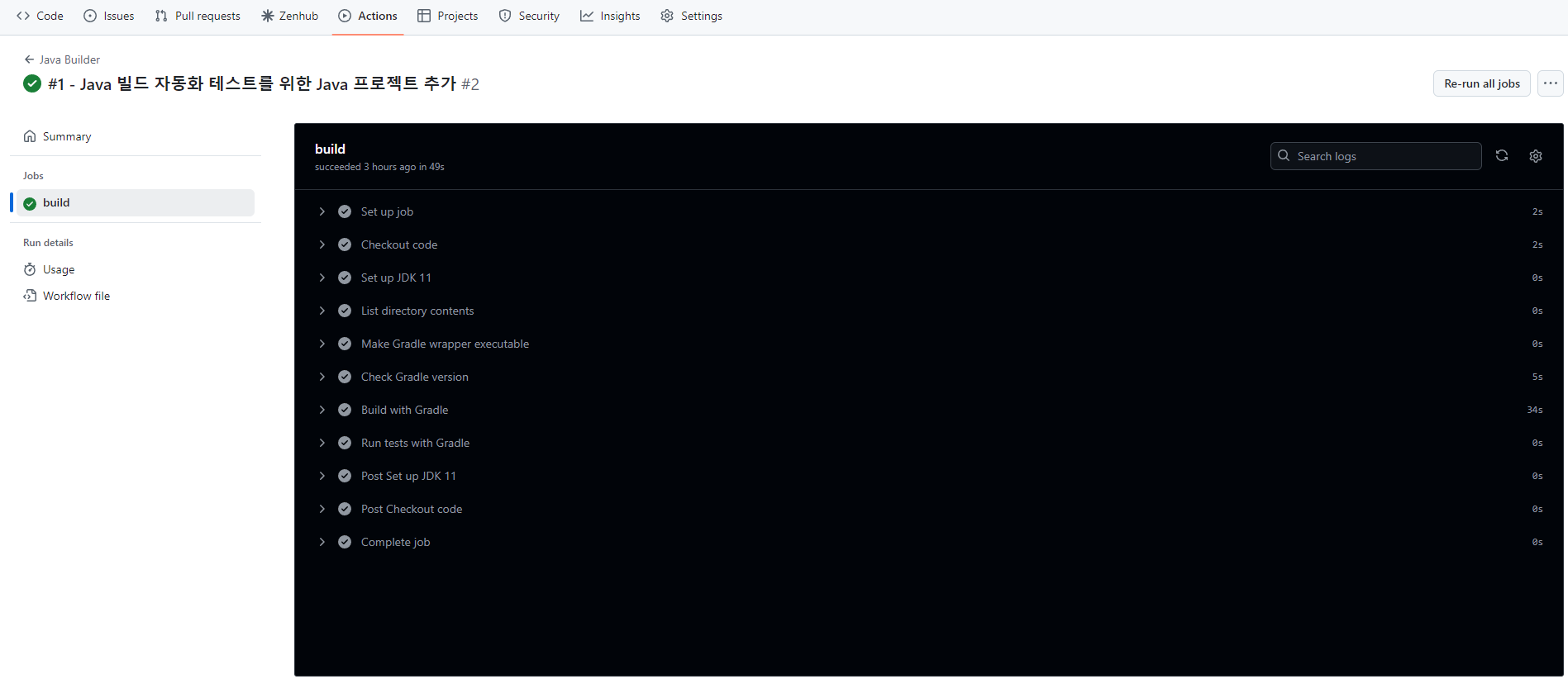
Task: Click the Re-run all jobs button
Action: click(x=1481, y=83)
